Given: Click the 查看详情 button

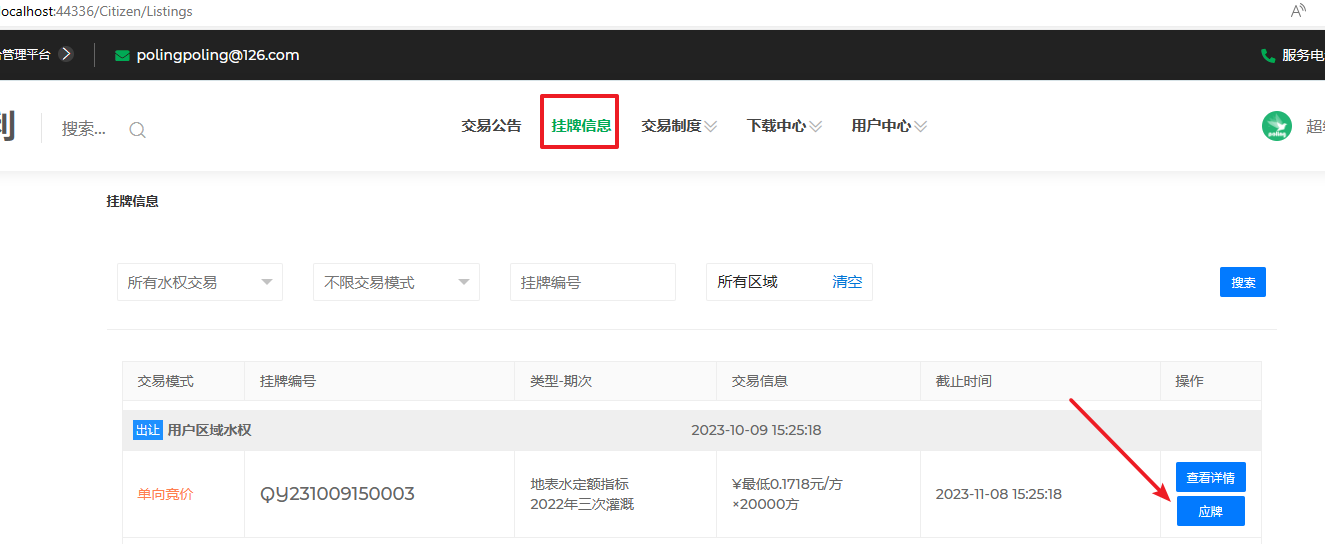Looking at the screenshot, I should click(x=1210, y=478).
